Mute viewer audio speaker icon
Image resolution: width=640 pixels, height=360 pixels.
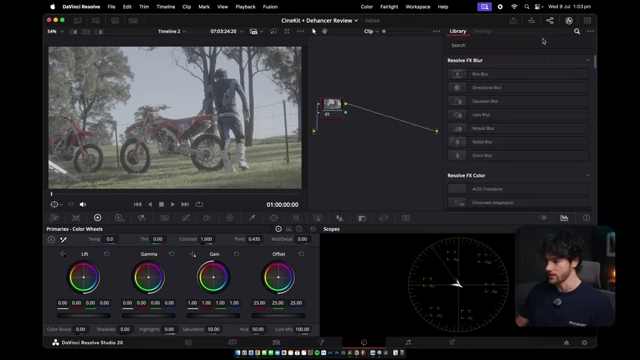(83, 204)
